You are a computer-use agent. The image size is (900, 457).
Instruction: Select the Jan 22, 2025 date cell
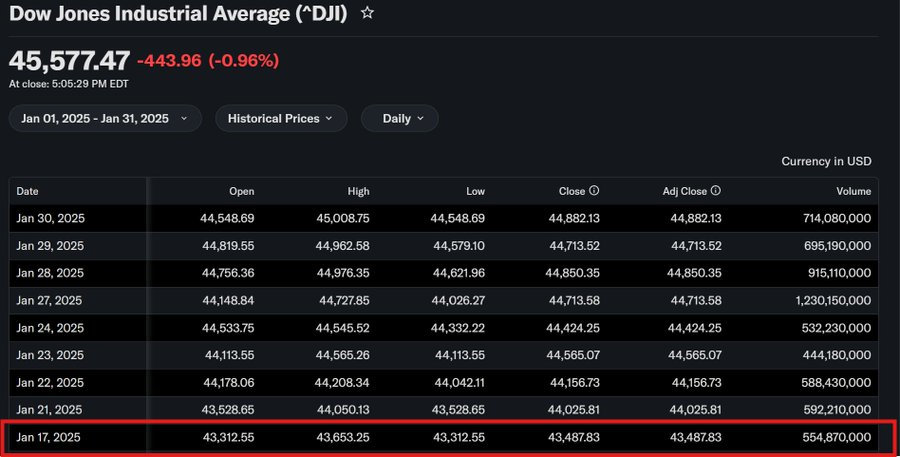(x=50, y=382)
